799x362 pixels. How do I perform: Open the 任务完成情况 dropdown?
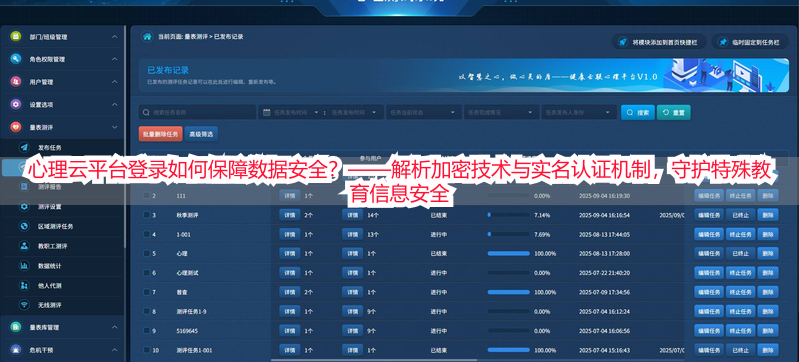[x=501, y=113]
